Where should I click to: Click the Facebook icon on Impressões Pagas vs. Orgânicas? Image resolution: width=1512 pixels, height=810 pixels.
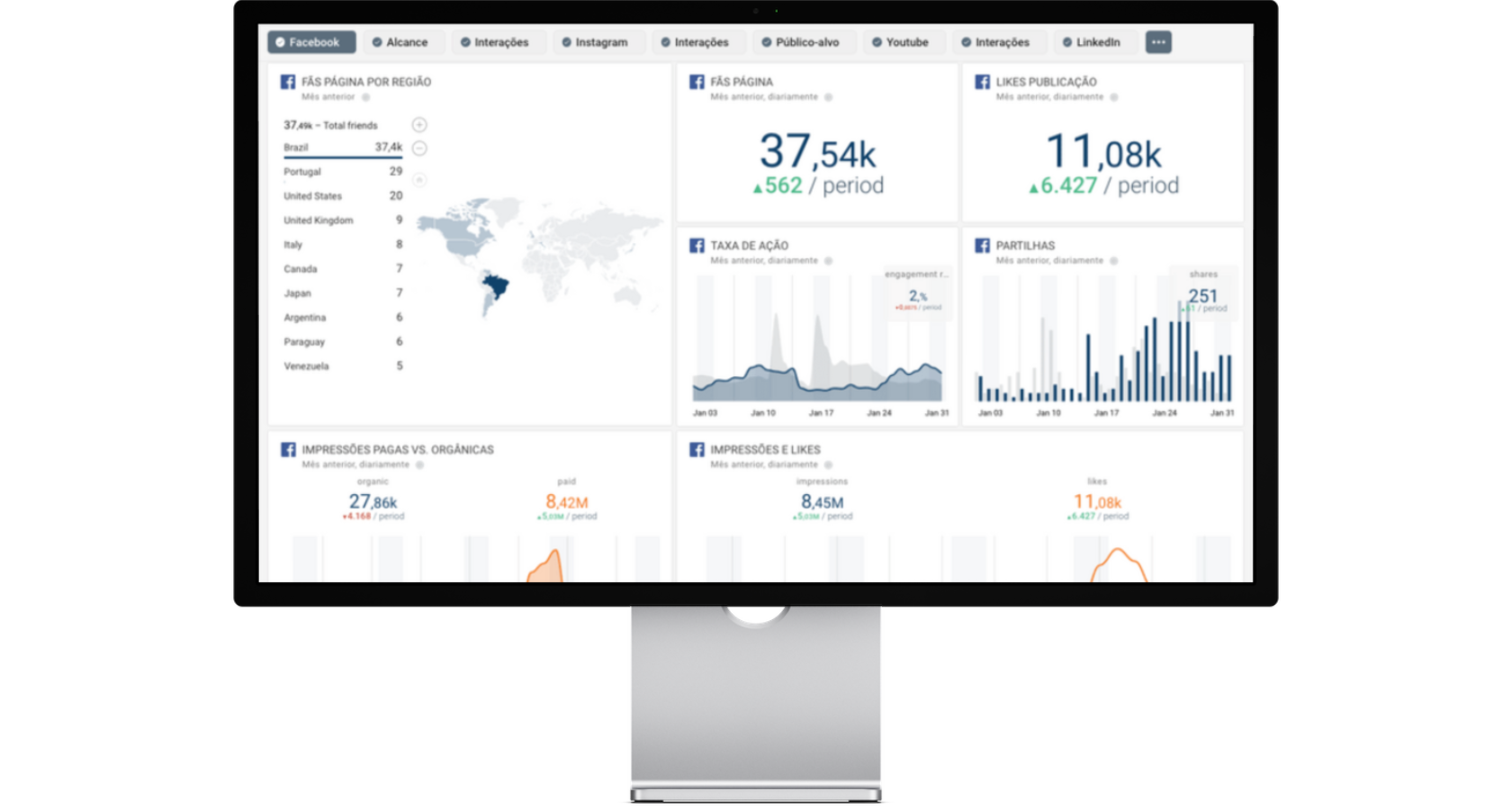click(290, 449)
